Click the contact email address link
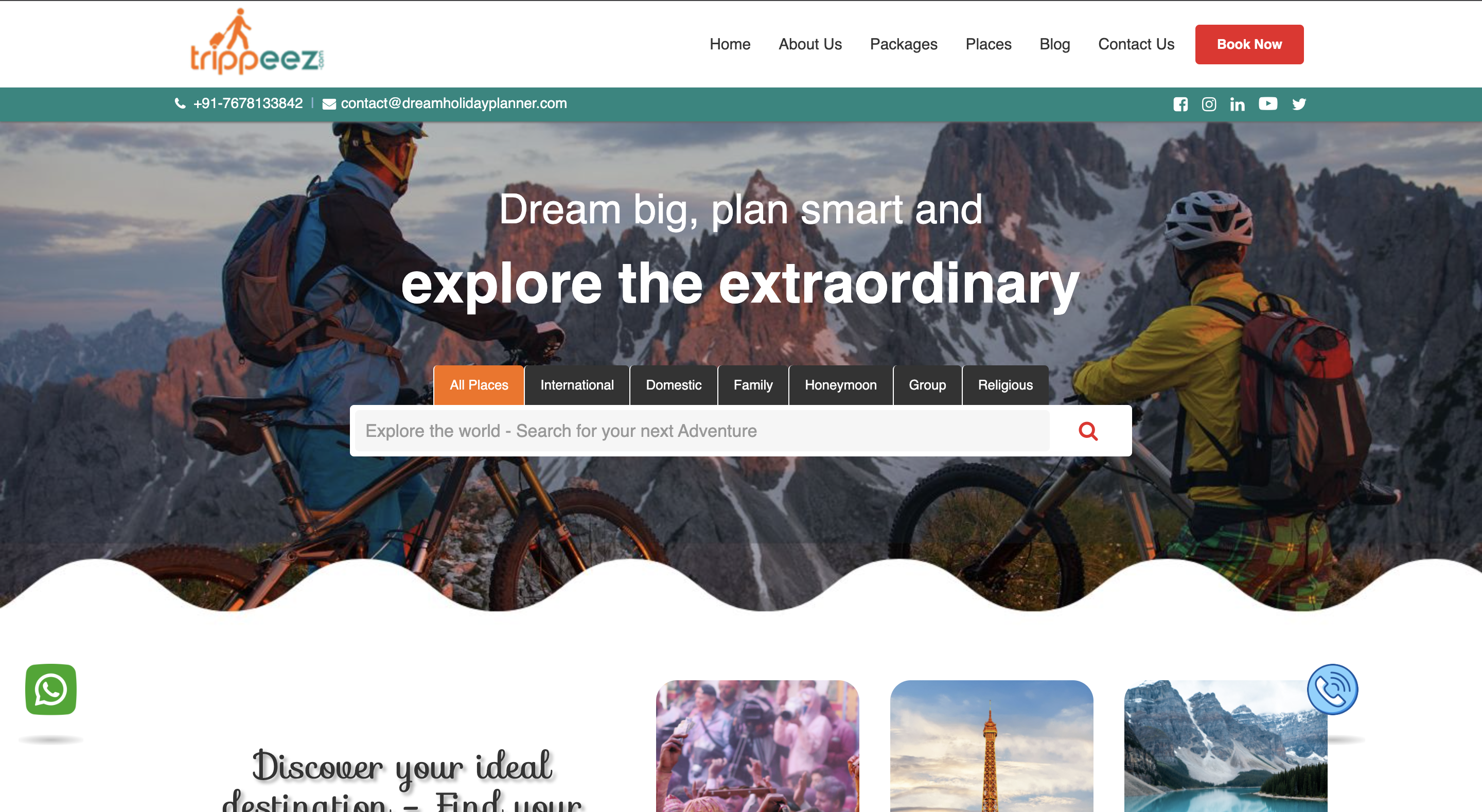1482x812 pixels. coord(453,103)
